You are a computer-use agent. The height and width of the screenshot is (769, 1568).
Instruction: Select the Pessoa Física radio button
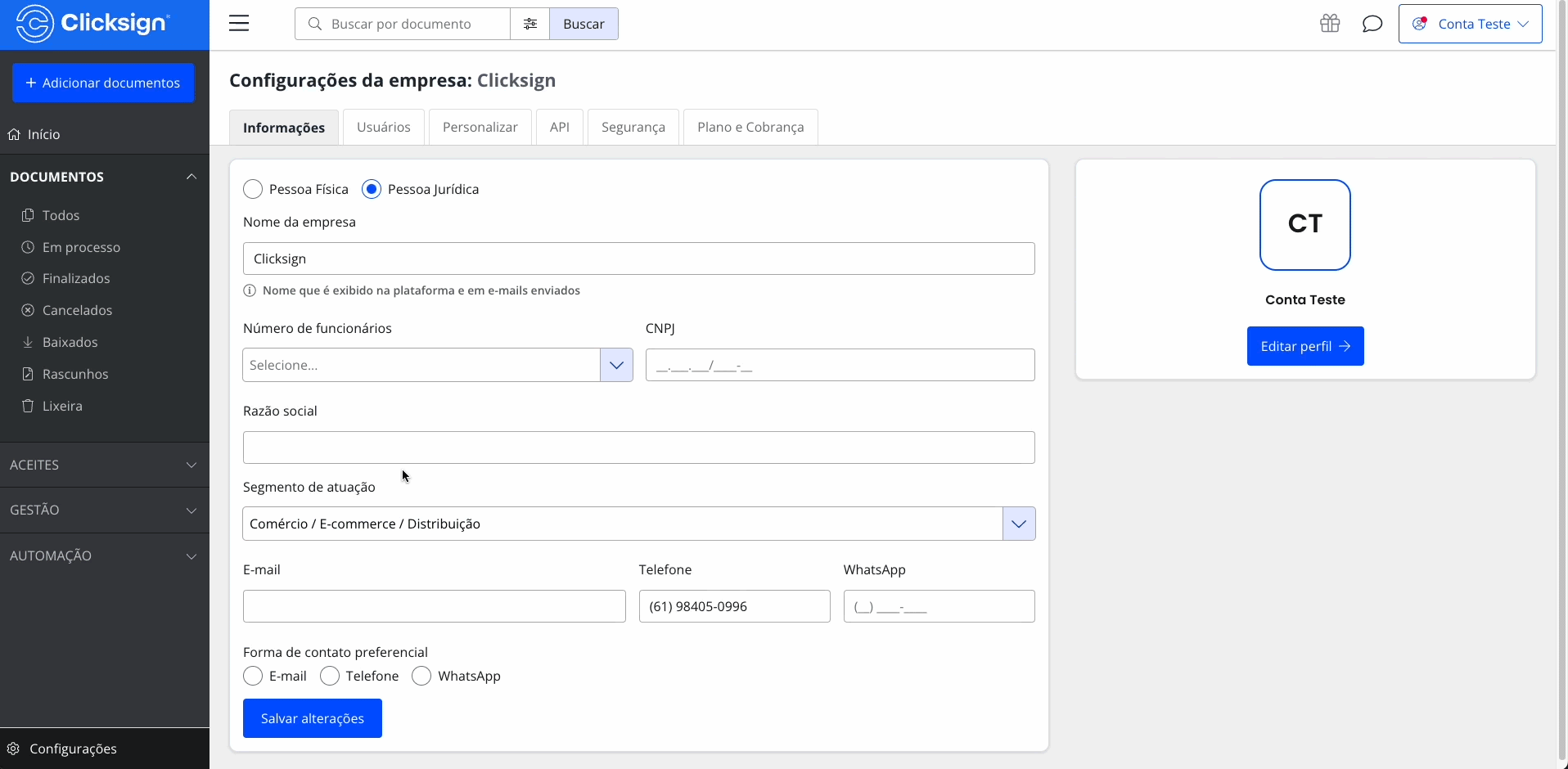(x=253, y=189)
